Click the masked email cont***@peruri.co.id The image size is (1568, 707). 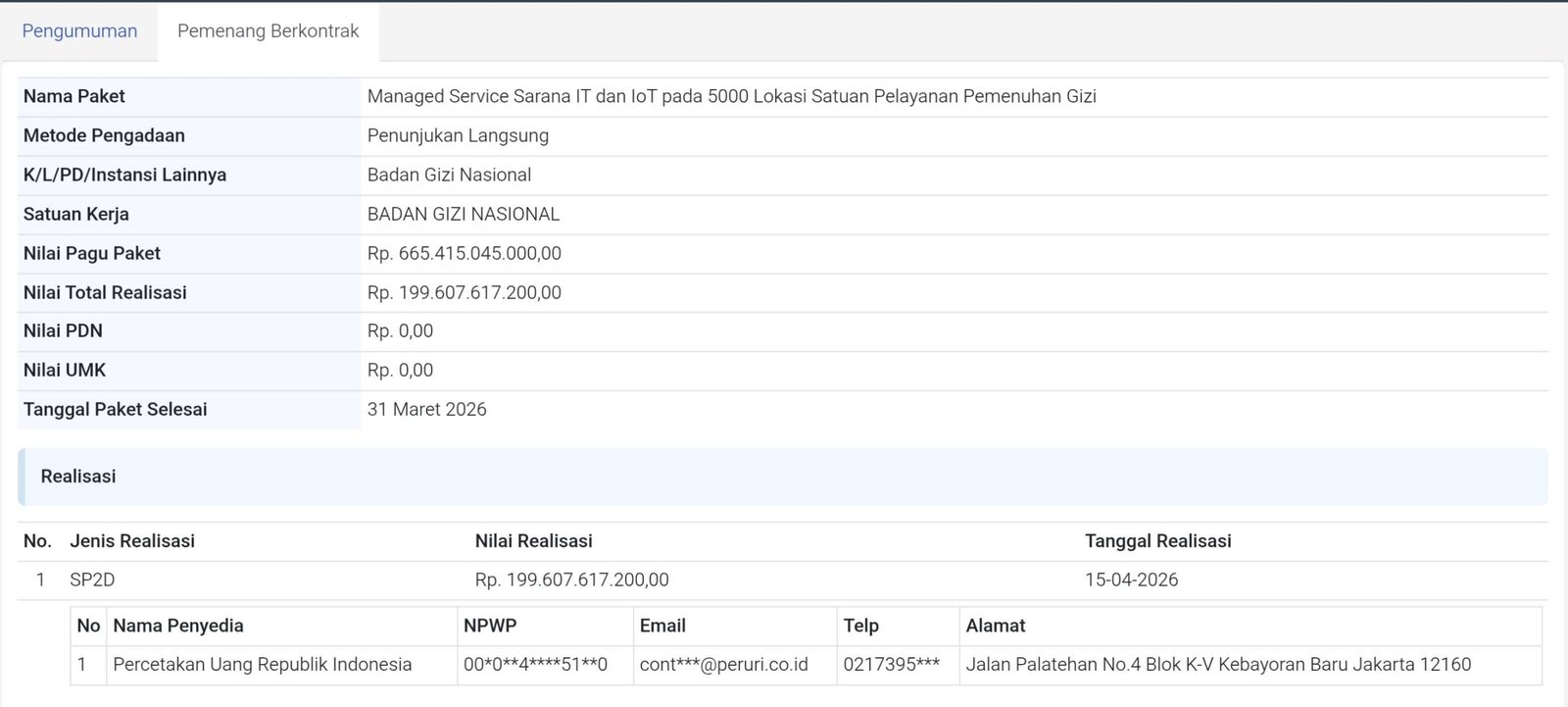(723, 665)
